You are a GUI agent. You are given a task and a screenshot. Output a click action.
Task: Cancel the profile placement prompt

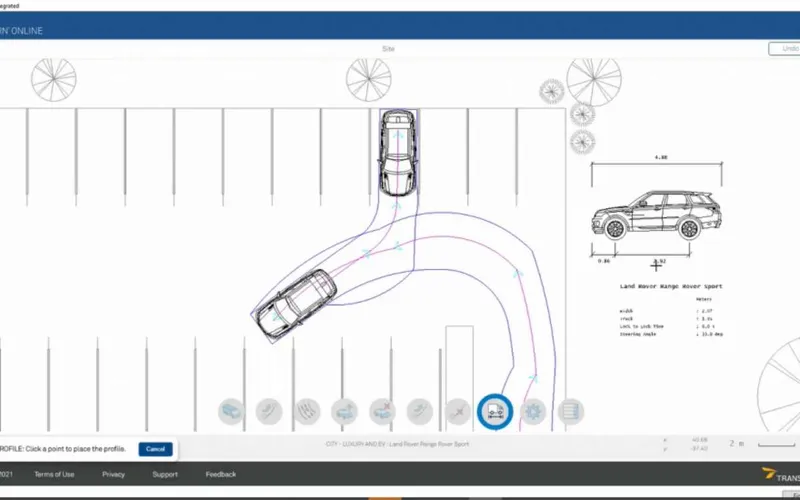156,449
